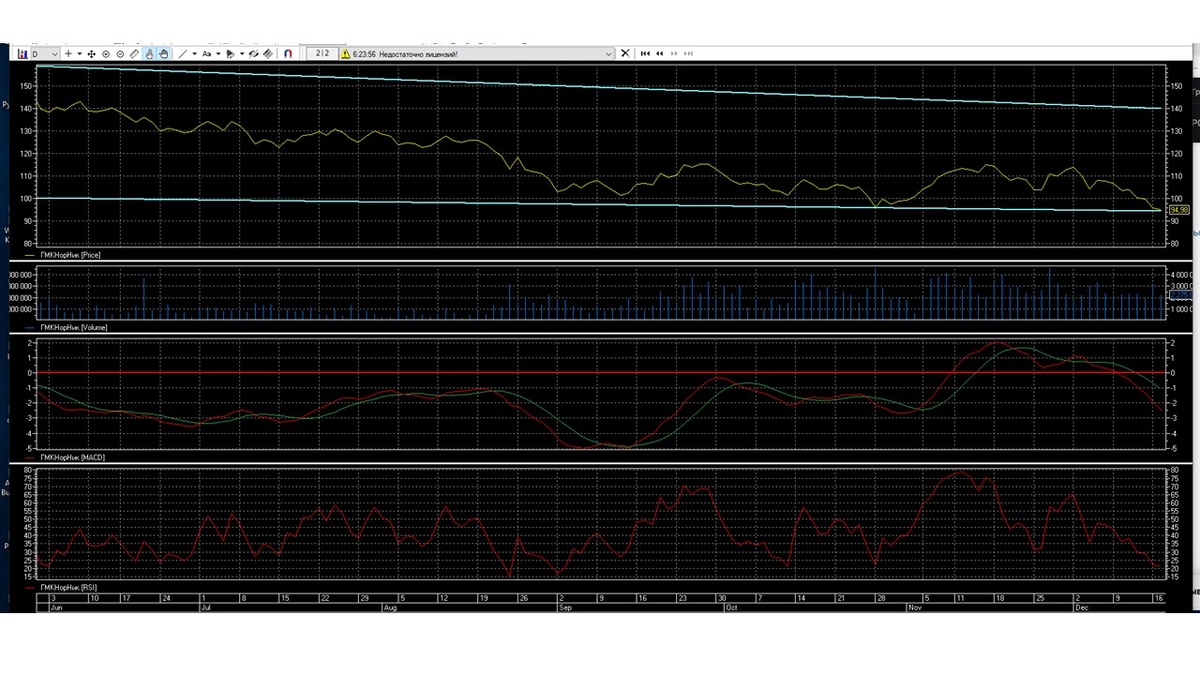Viewport: 1200px width, 675px height.
Task: Select the shape marker tool
Action: point(230,53)
